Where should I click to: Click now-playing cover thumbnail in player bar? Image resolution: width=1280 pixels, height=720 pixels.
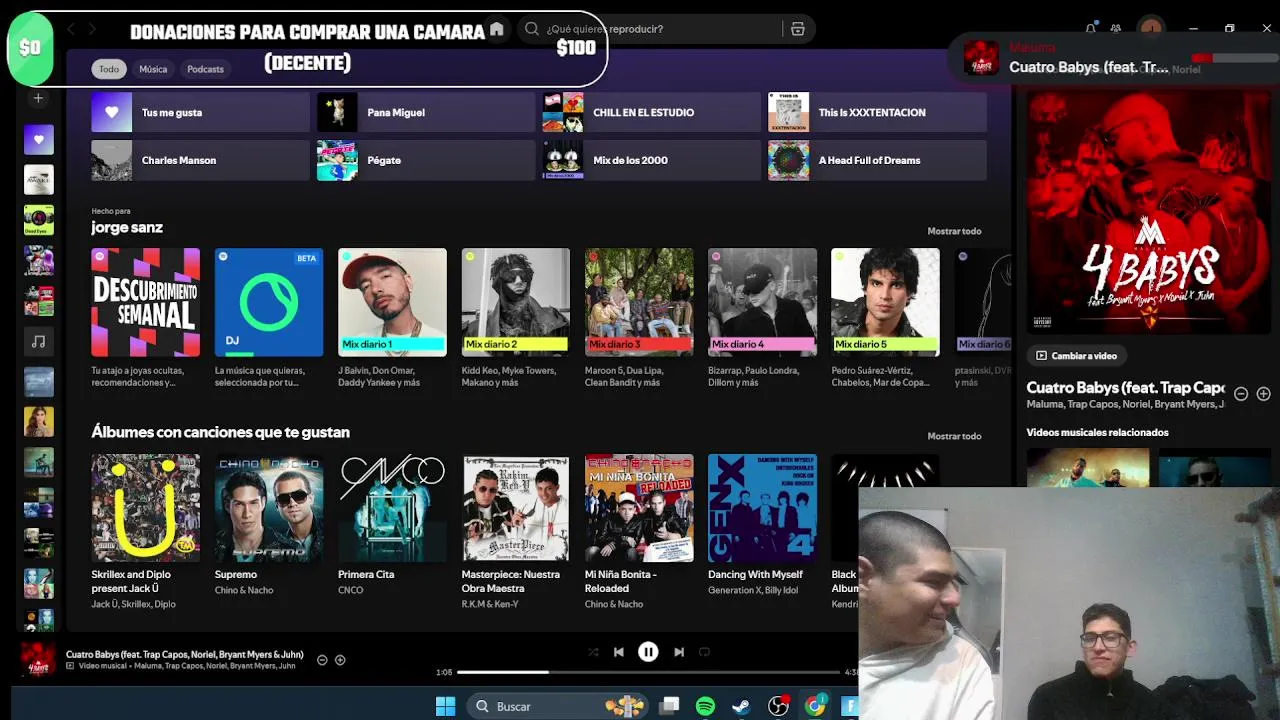point(38,660)
